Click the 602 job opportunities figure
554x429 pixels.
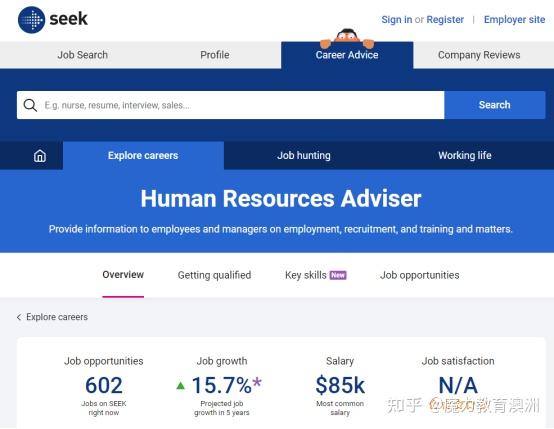coord(104,385)
